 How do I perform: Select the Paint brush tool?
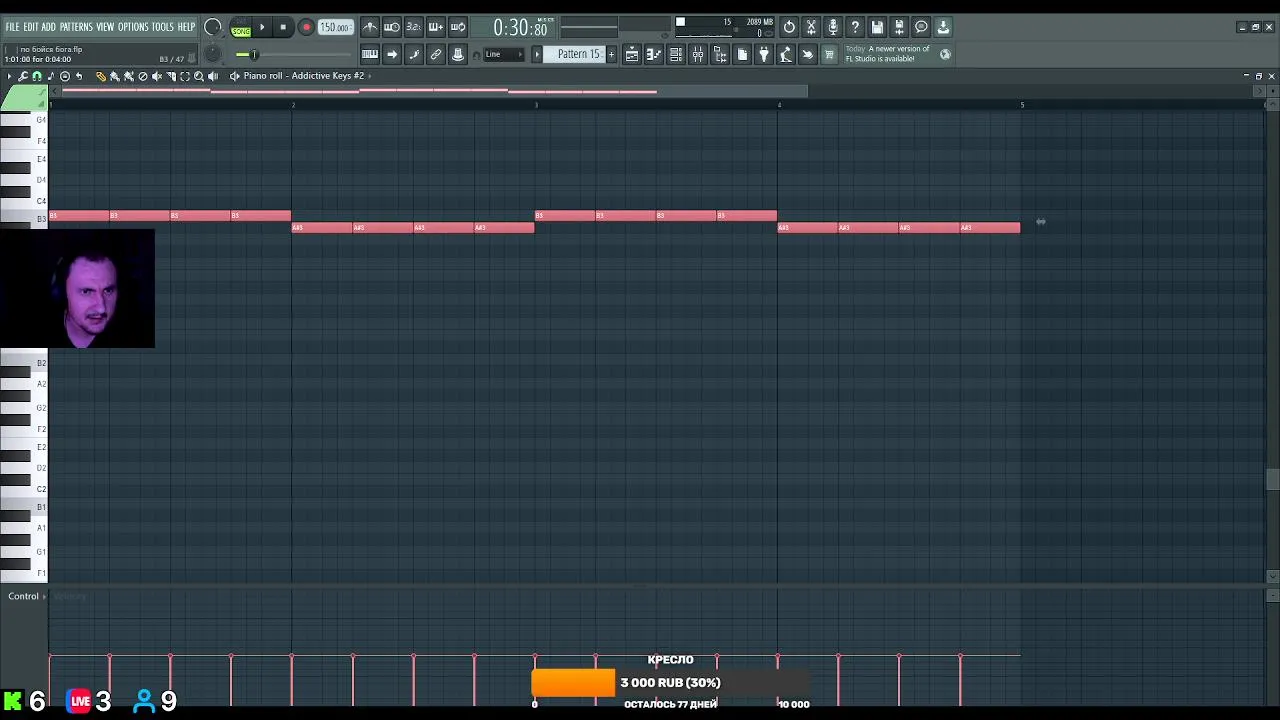click(x=114, y=76)
